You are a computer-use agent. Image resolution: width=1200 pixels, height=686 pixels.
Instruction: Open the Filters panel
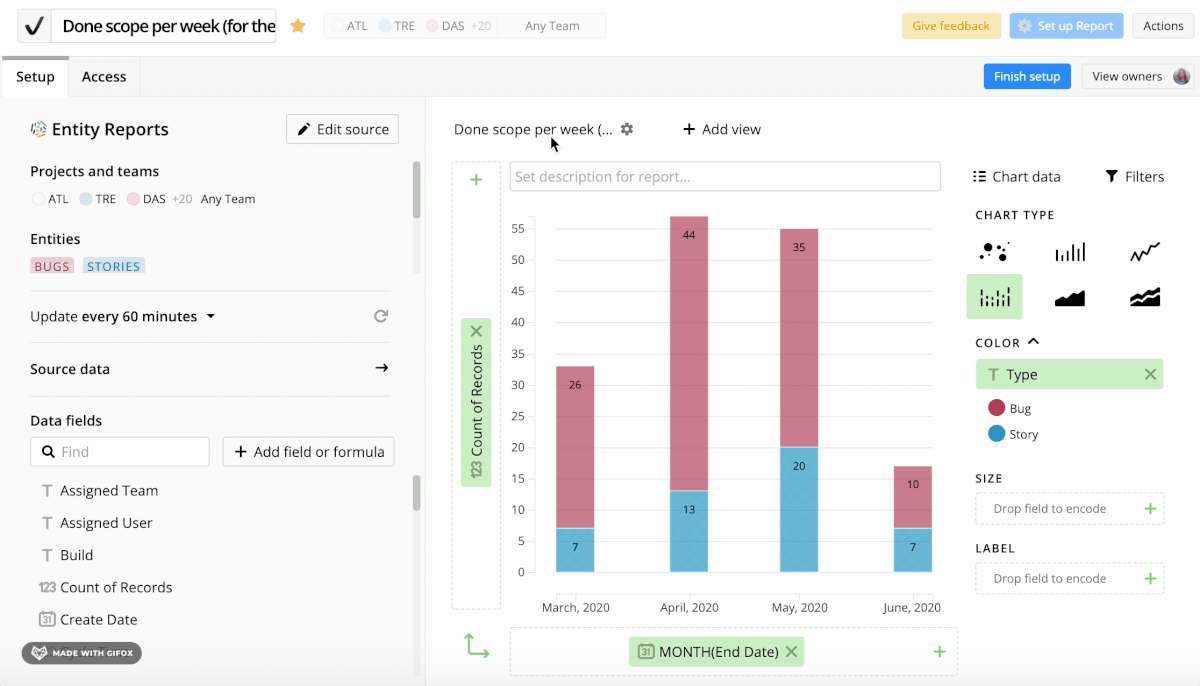pos(1134,176)
